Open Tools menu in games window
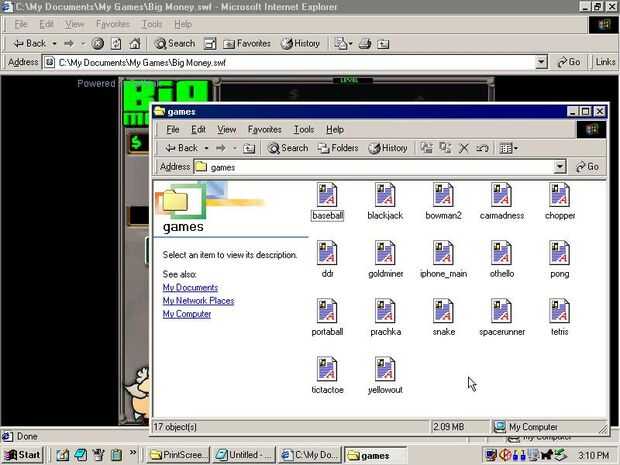Screen dimensions: 620x465 coord(304,129)
